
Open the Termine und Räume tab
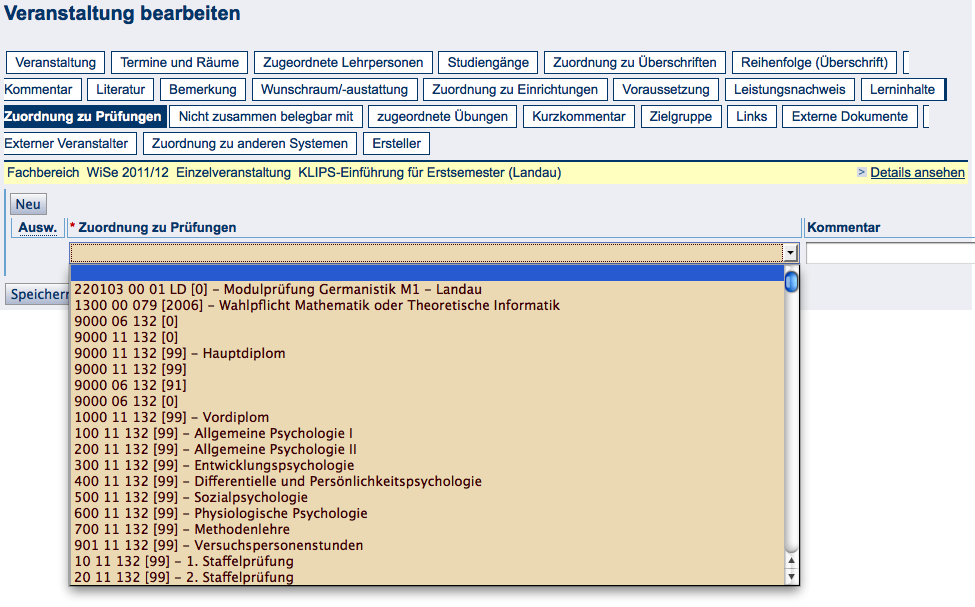pos(179,62)
